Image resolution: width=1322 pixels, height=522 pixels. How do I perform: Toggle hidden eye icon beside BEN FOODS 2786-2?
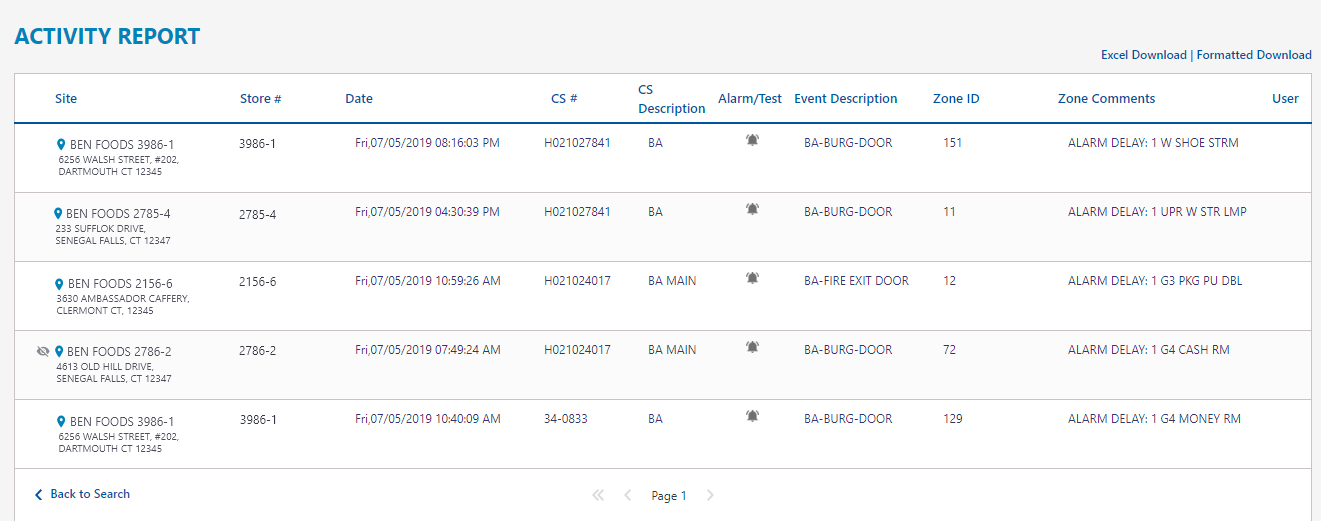(x=42, y=352)
